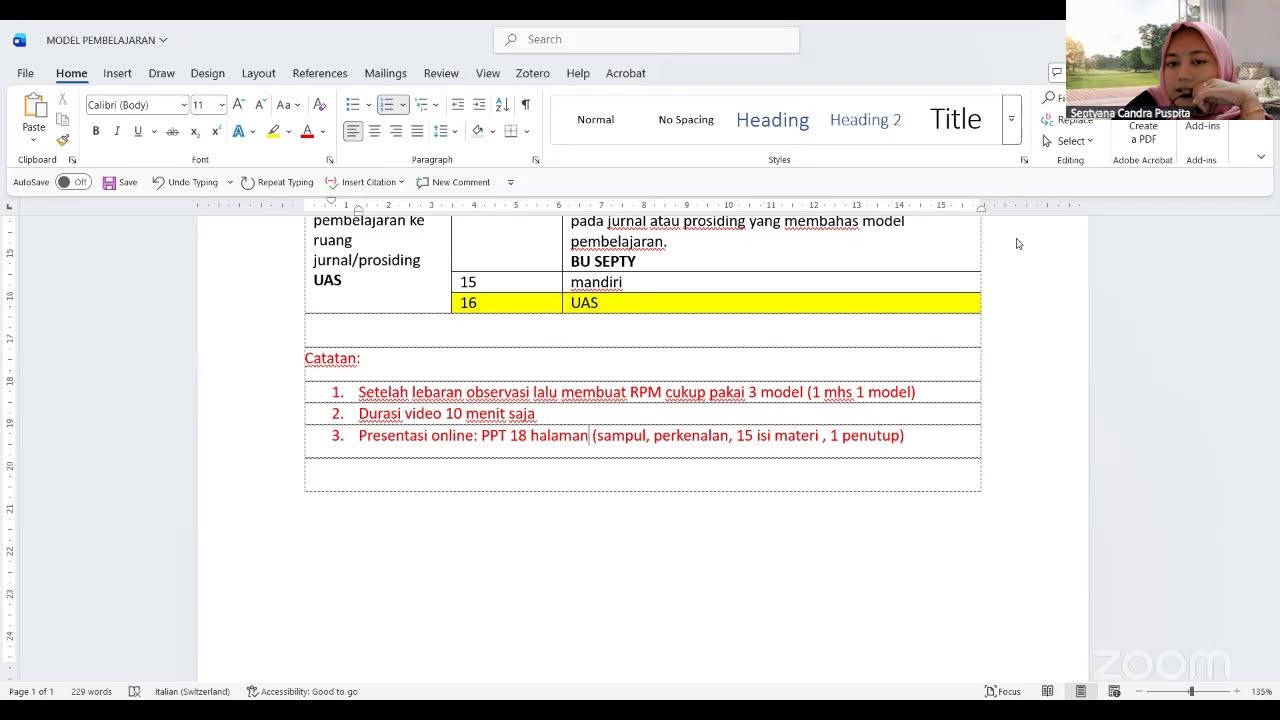
Task: Decrease font size with the smaller A icon
Action: point(260,105)
